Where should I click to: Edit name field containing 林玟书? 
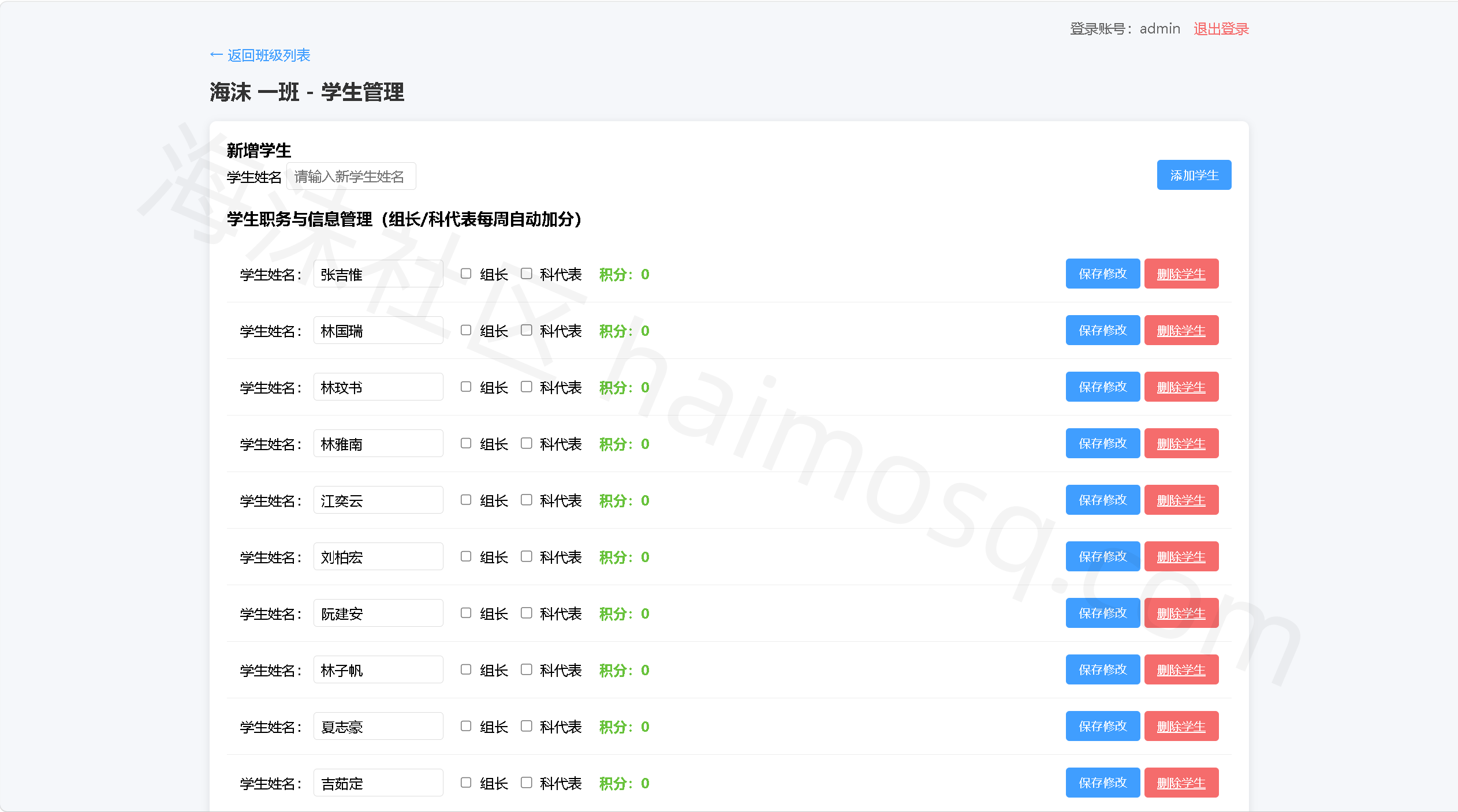tap(378, 387)
